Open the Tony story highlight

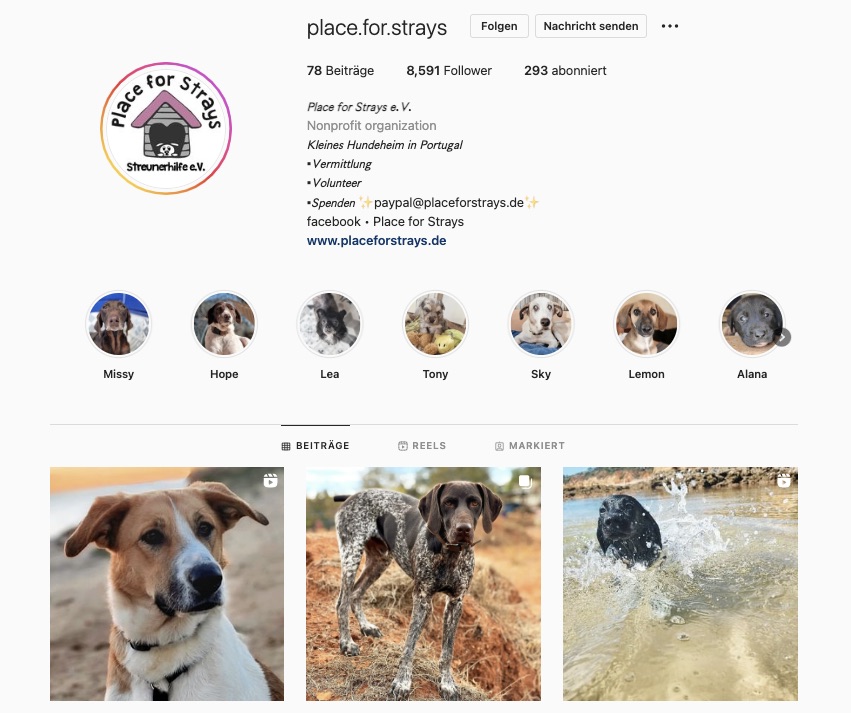tap(435, 324)
